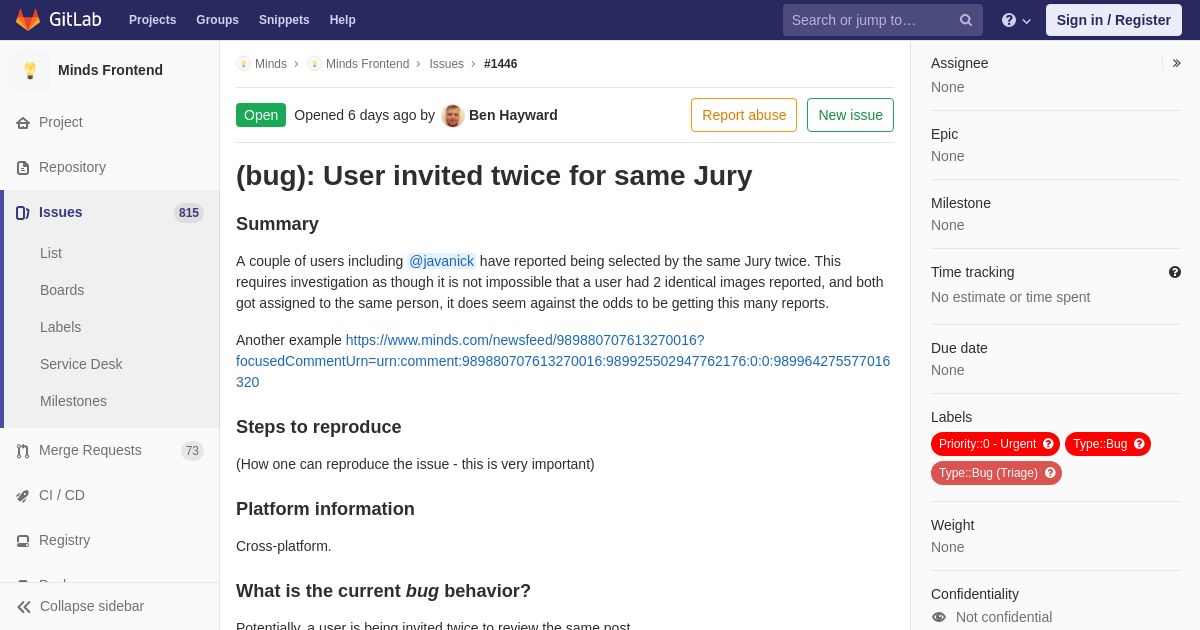Image resolution: width=1200 pixels, height=630 pixels.
Task: Open the Groups menu
Action: pos(217,20)
